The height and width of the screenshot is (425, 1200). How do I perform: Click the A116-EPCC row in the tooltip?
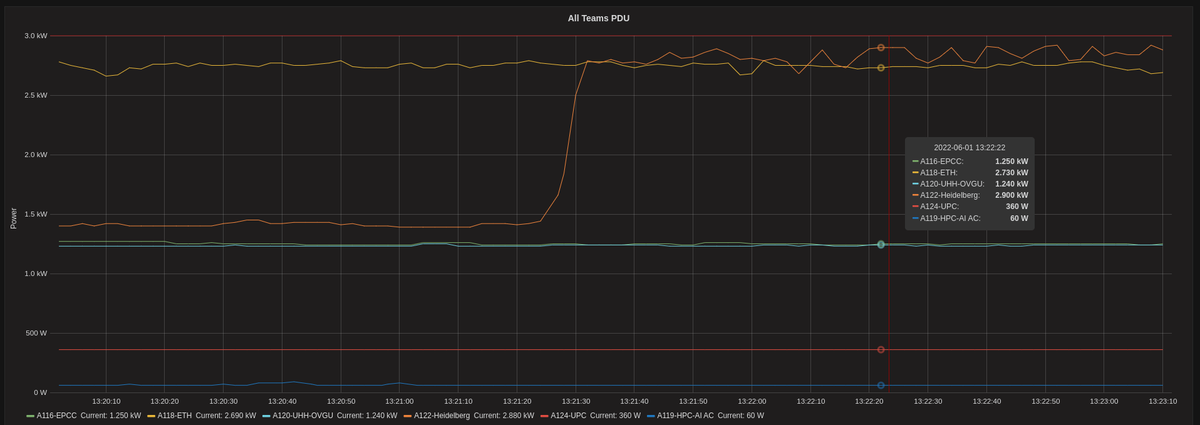click(970, 160)
